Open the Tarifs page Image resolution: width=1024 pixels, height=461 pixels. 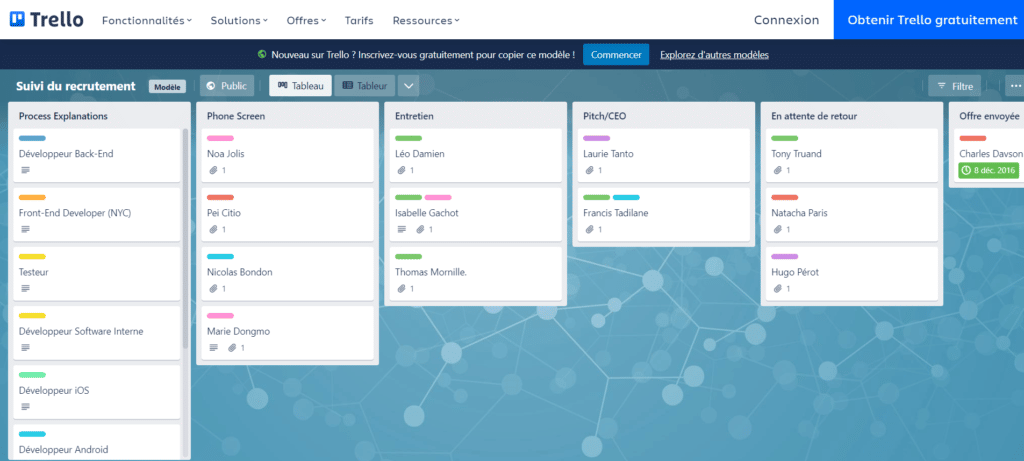pyautogui.click(x=358, y=20)
